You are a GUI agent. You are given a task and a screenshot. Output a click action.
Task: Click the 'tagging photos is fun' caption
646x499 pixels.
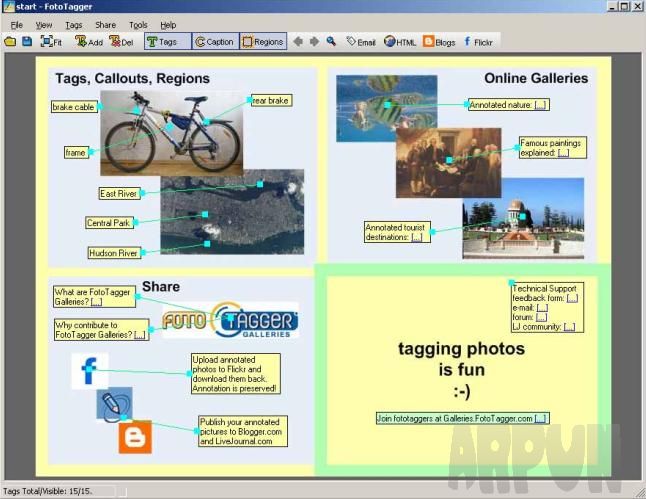pos(461,370)
